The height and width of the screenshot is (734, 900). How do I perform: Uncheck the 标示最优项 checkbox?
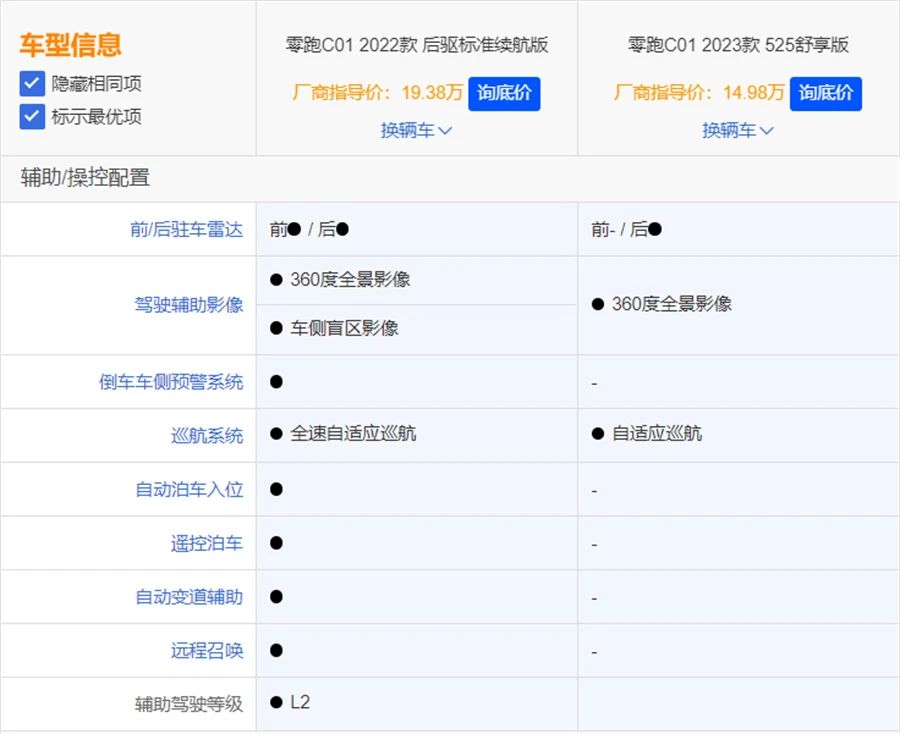[32, 116]
